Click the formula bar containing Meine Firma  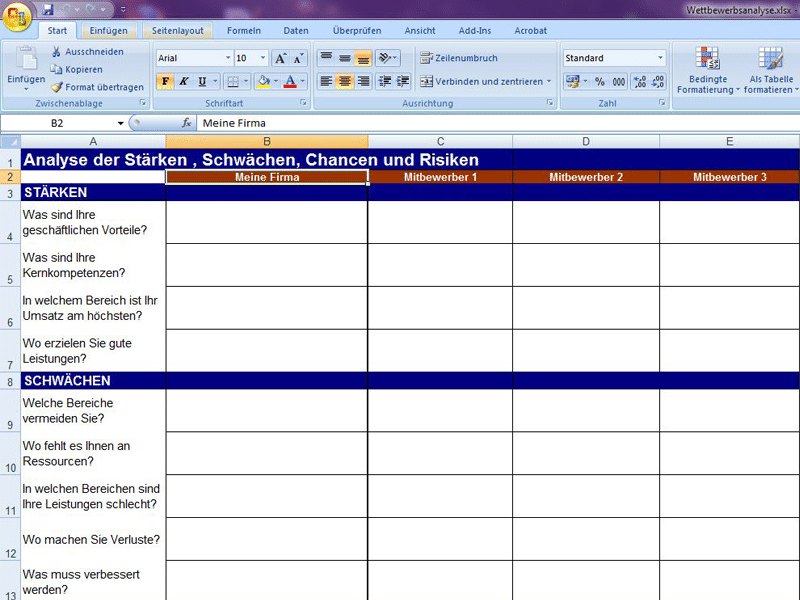[498, 123]
